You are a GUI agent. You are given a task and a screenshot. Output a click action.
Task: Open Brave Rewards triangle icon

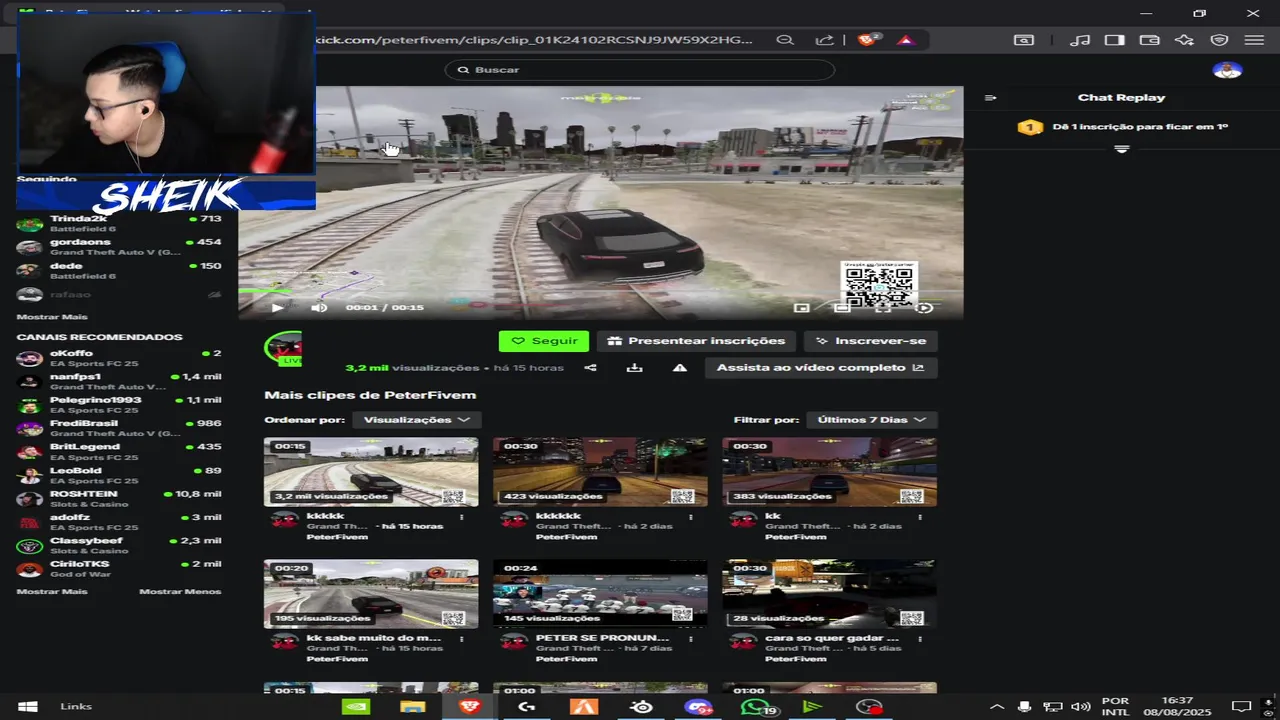tap(905, 40)
